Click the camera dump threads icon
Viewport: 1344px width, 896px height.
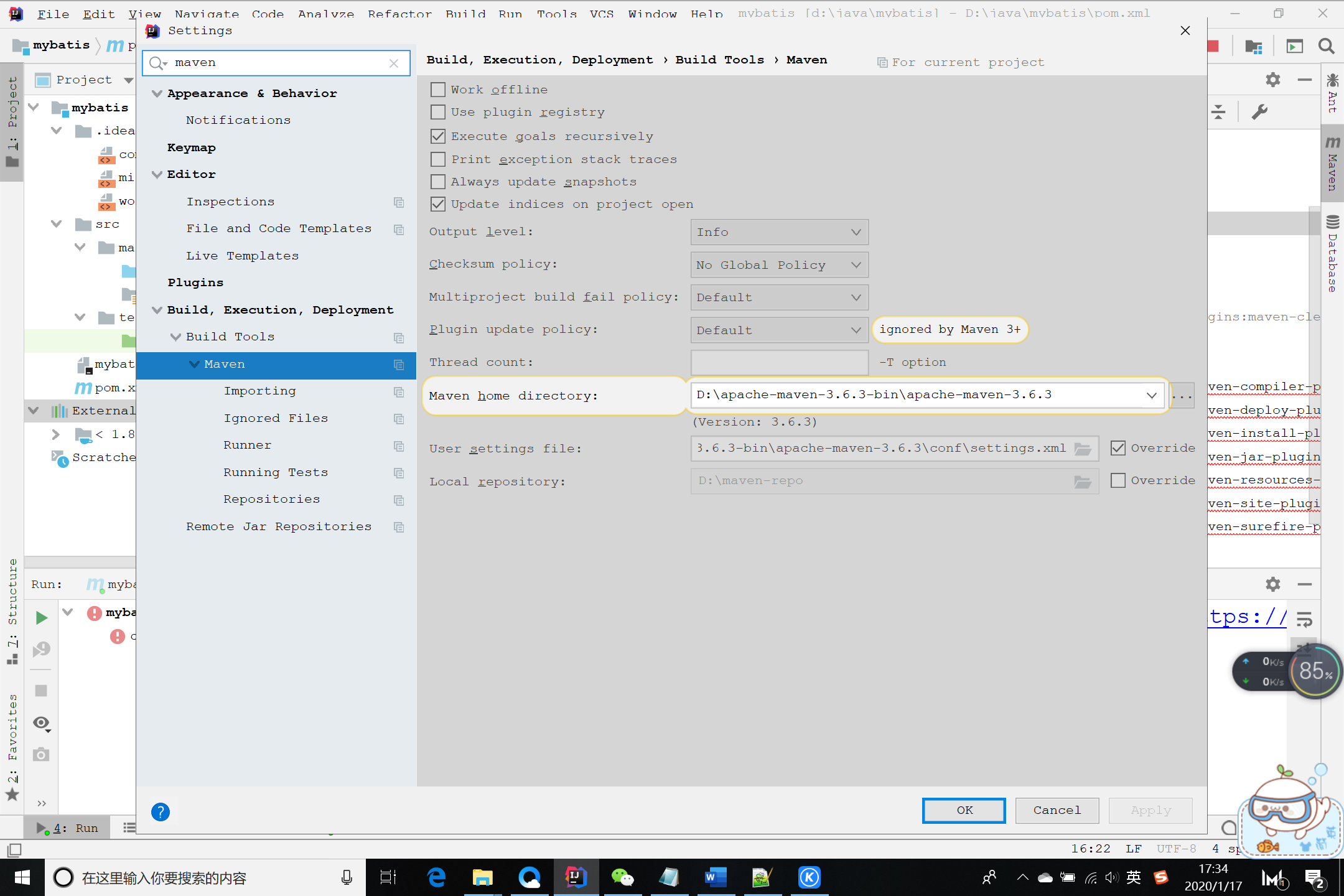[41, 755]
